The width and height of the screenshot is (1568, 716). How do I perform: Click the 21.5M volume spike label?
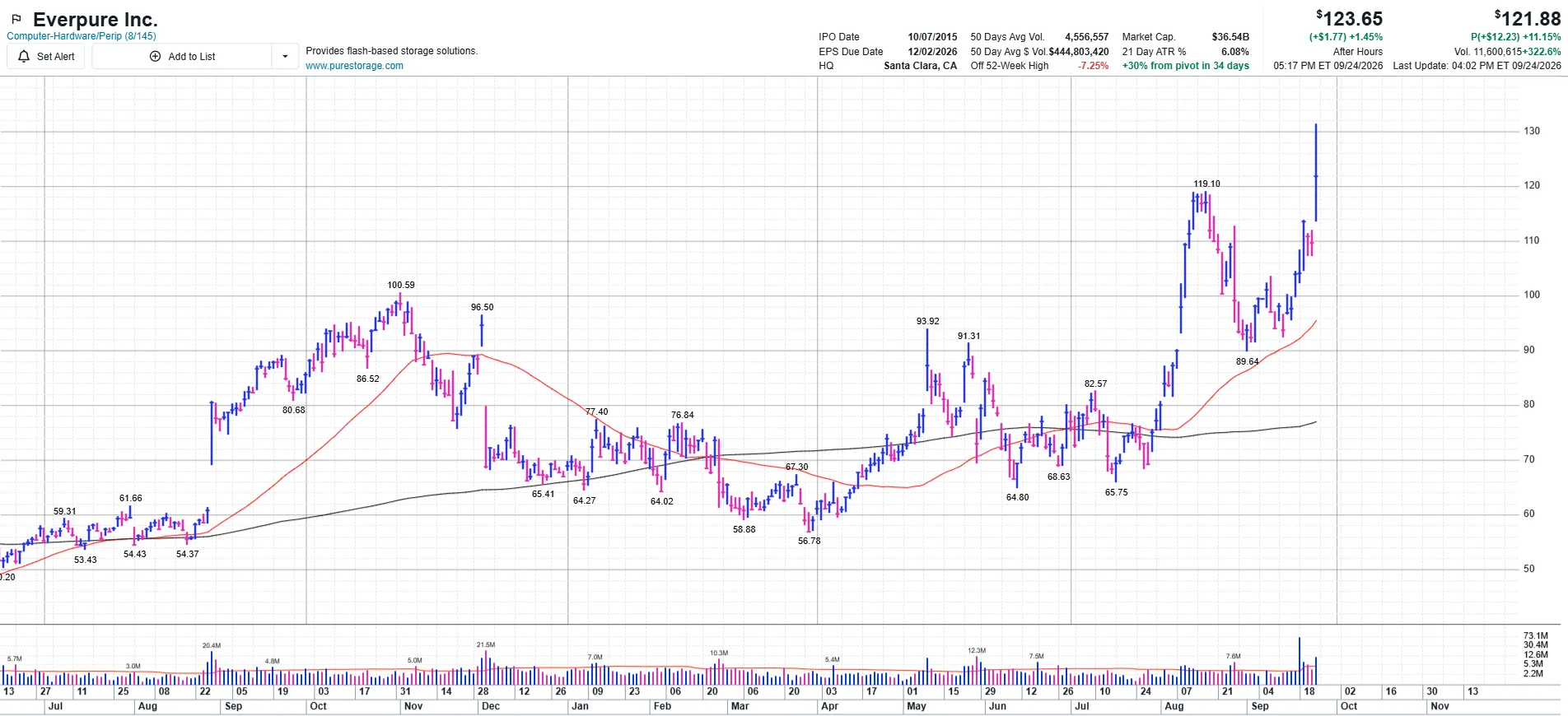coord(486,645)
